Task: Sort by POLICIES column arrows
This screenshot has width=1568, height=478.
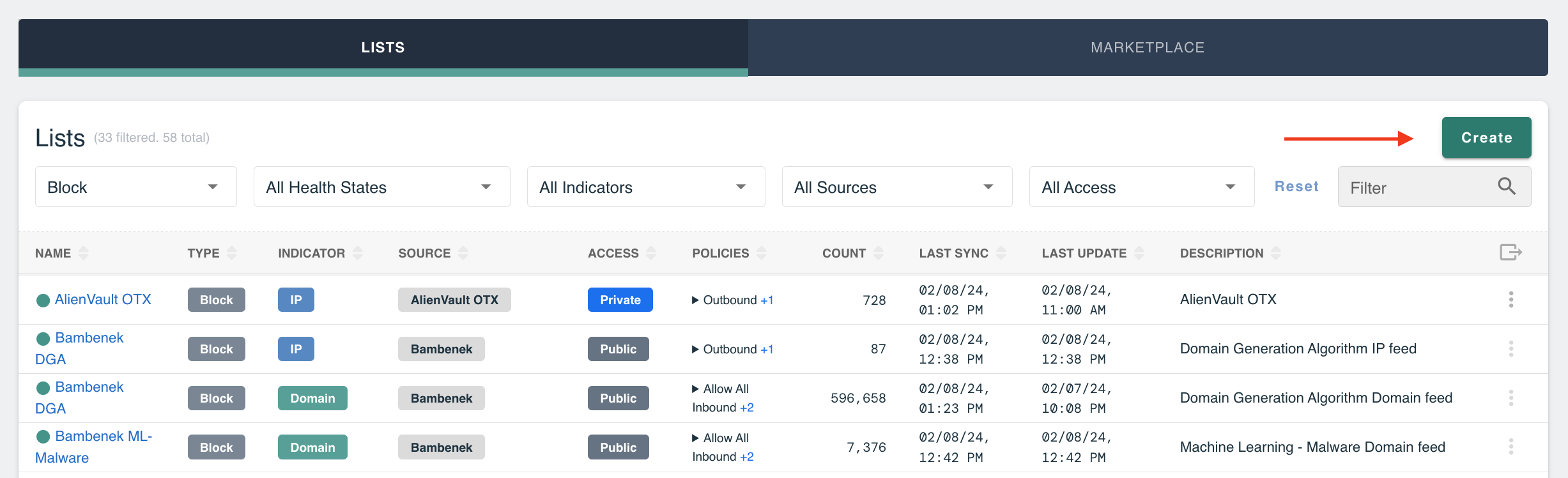Action: click(761, 253)
